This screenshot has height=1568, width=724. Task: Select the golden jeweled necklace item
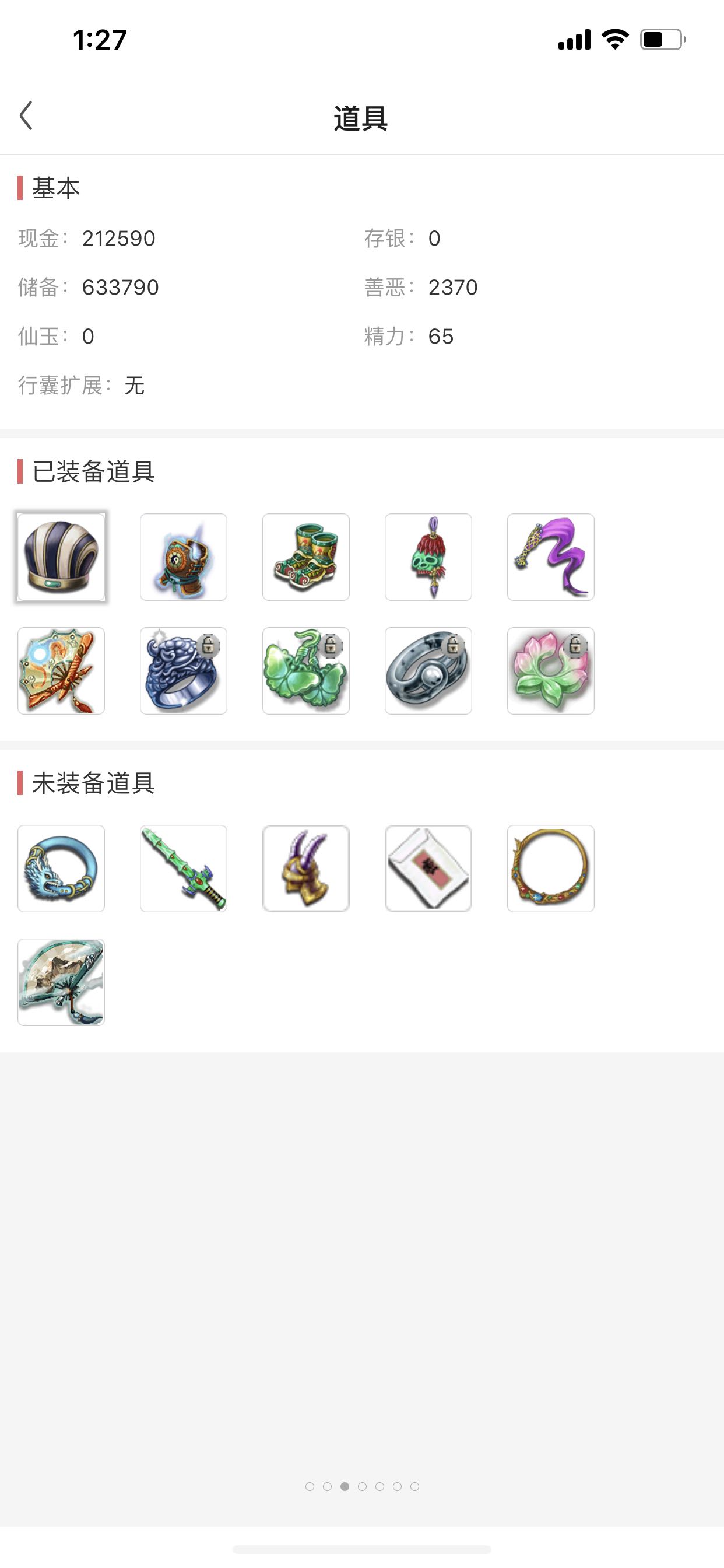551,869
